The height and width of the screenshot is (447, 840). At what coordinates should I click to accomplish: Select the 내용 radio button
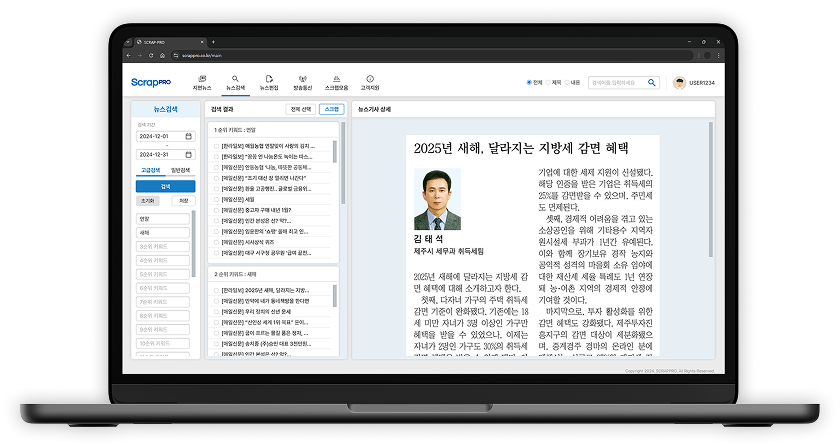[568, 82]
